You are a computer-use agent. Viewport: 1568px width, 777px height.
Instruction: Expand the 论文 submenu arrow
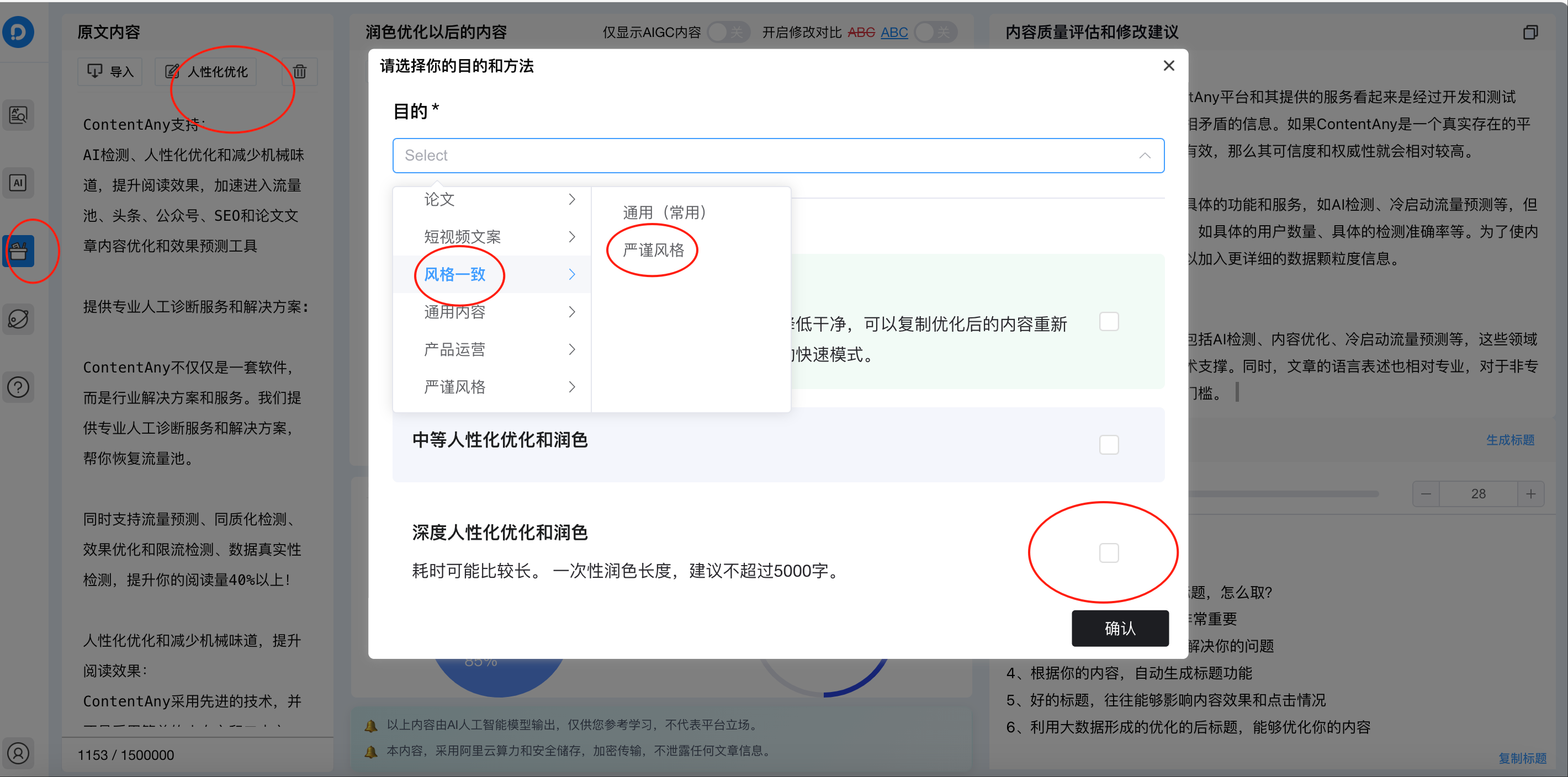571,199
